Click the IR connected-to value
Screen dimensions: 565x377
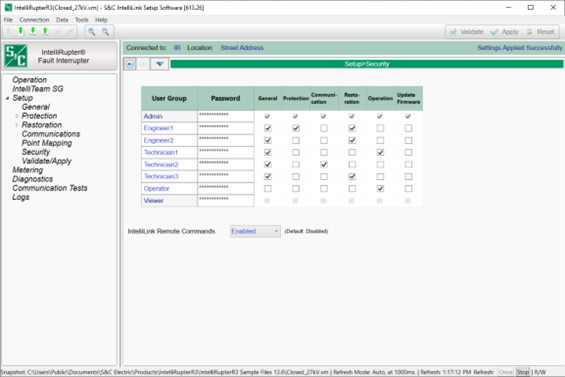click(177, 48)
